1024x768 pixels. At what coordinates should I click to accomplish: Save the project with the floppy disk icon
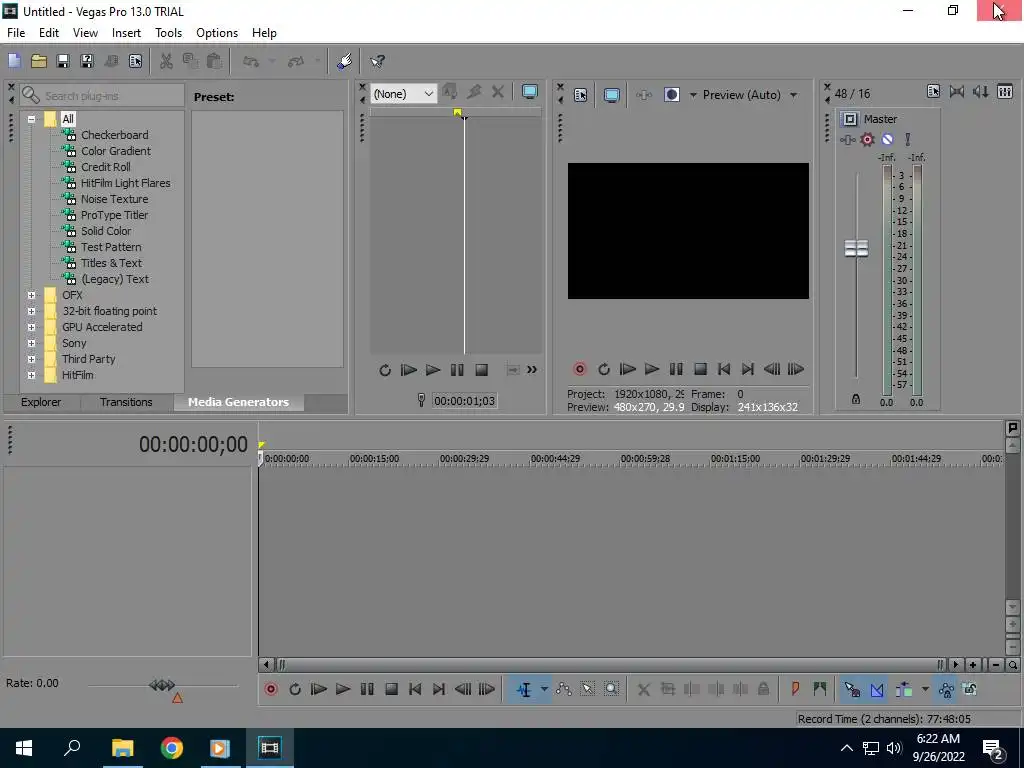click(63, 61)
